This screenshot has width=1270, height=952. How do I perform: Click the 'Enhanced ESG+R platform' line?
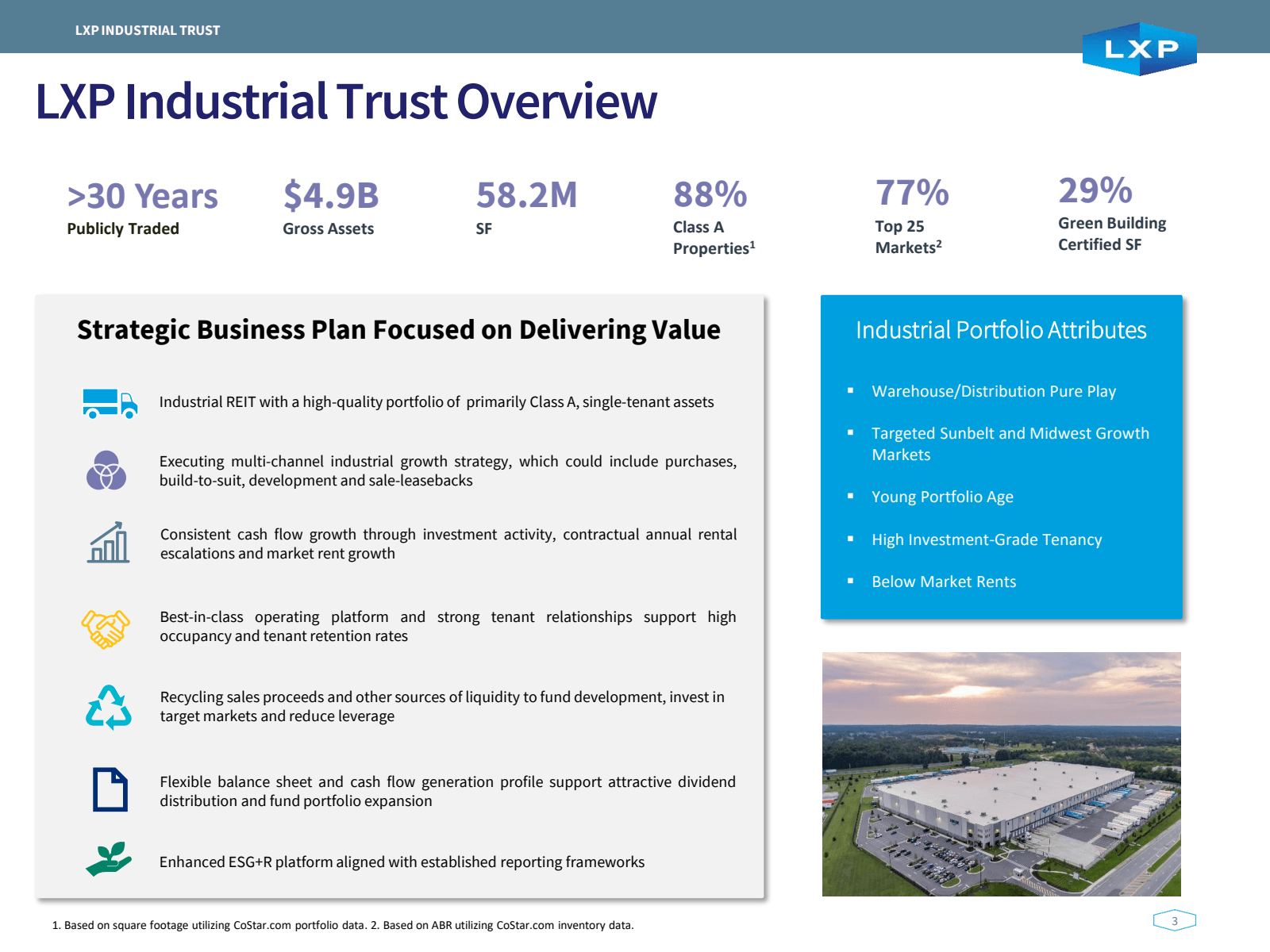pyautogui.click(x=402, y=862)
